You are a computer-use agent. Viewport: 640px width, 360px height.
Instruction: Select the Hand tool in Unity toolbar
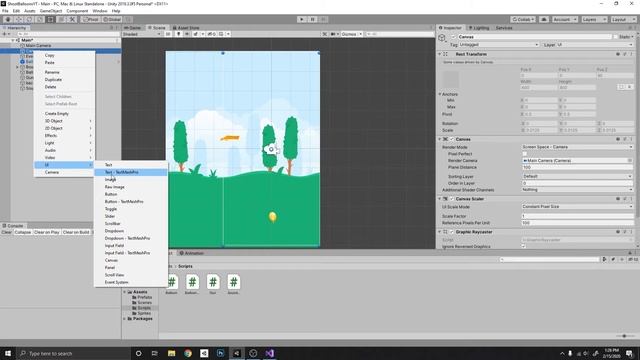[8, 19]
